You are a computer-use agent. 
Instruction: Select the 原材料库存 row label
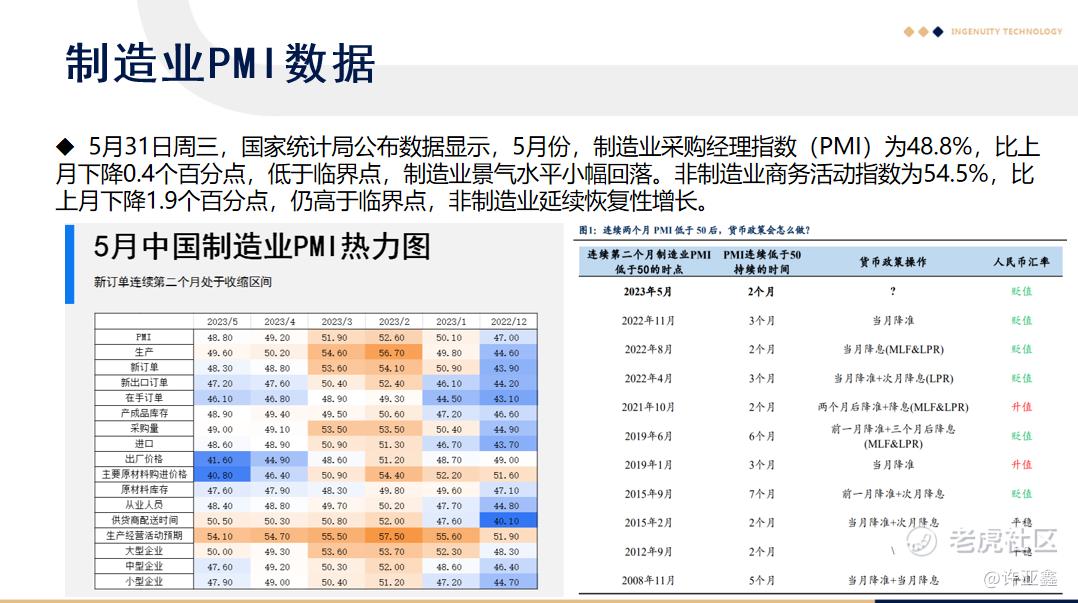tap(144, 490)
